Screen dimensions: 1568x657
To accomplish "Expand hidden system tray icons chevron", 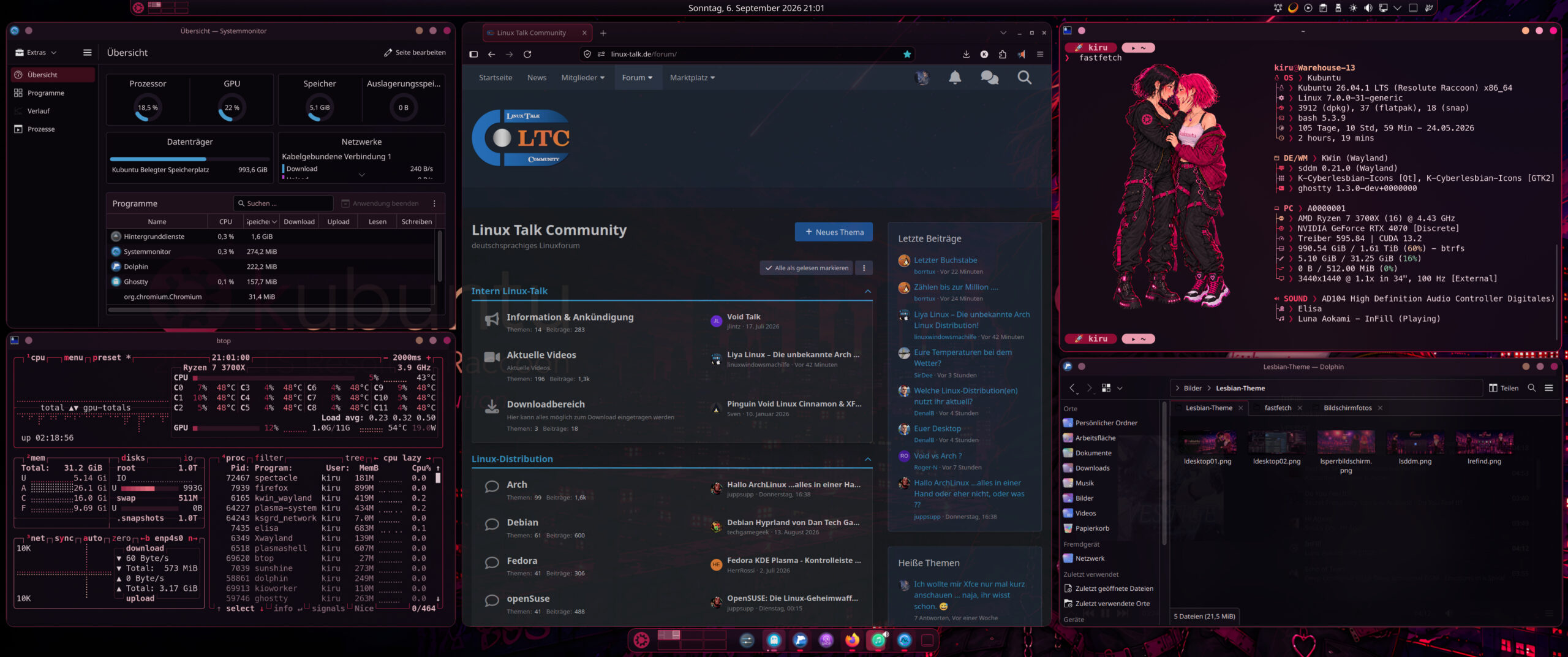I will click(1397, 8).
